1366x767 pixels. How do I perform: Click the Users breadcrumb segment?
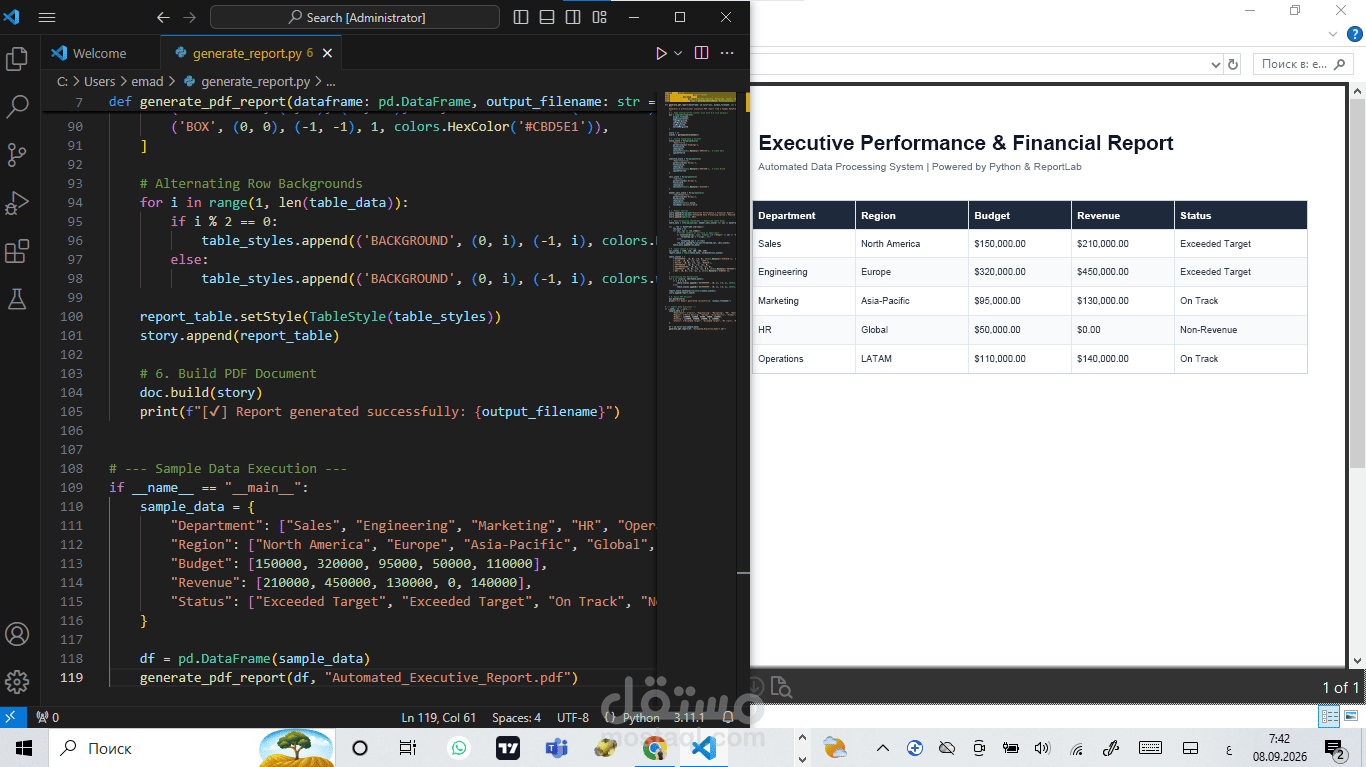coord(100,82)
